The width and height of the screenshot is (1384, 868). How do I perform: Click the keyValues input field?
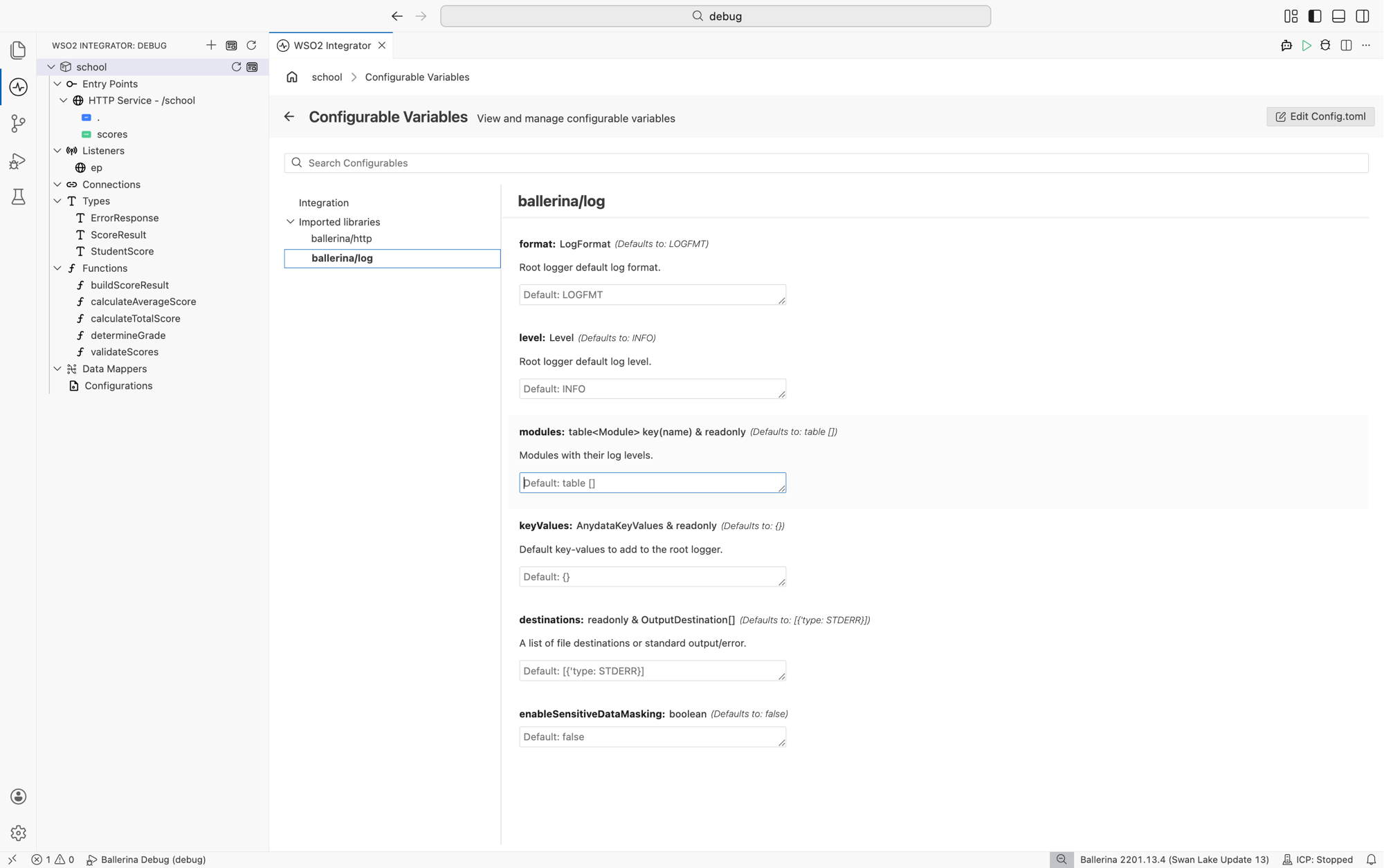[652, 577]
